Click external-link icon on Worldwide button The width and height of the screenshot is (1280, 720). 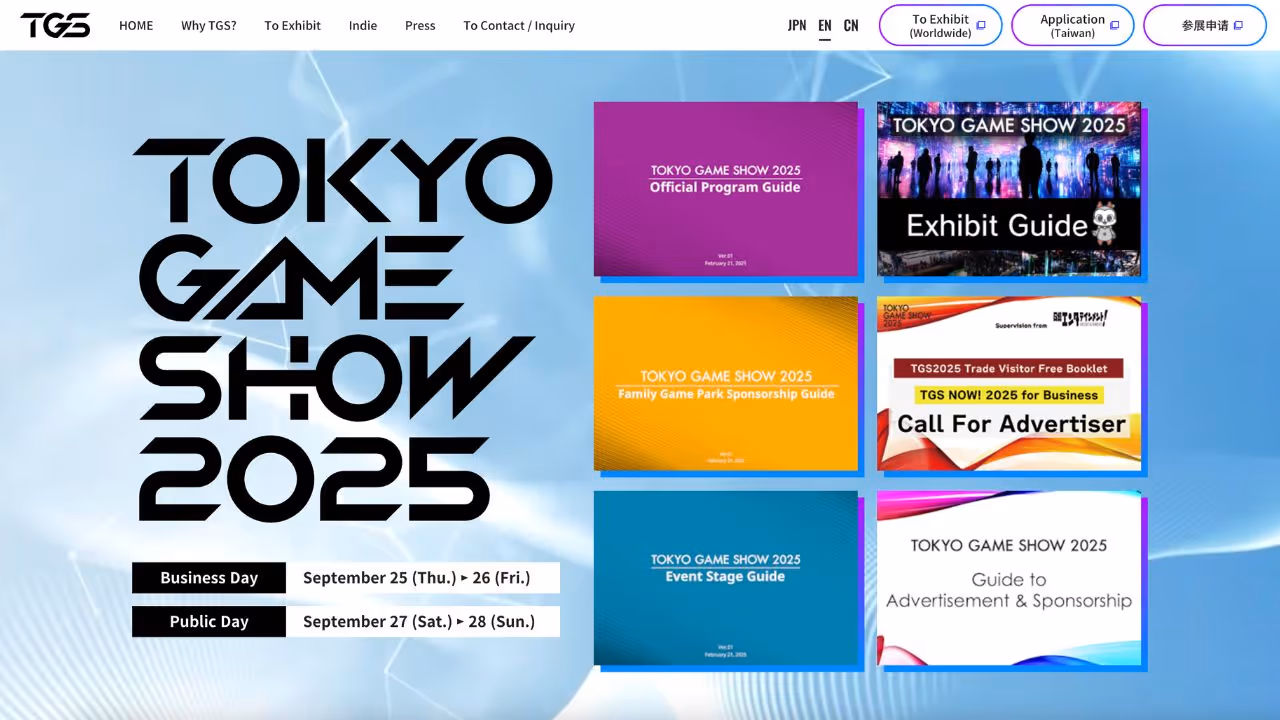click(981, 26)
